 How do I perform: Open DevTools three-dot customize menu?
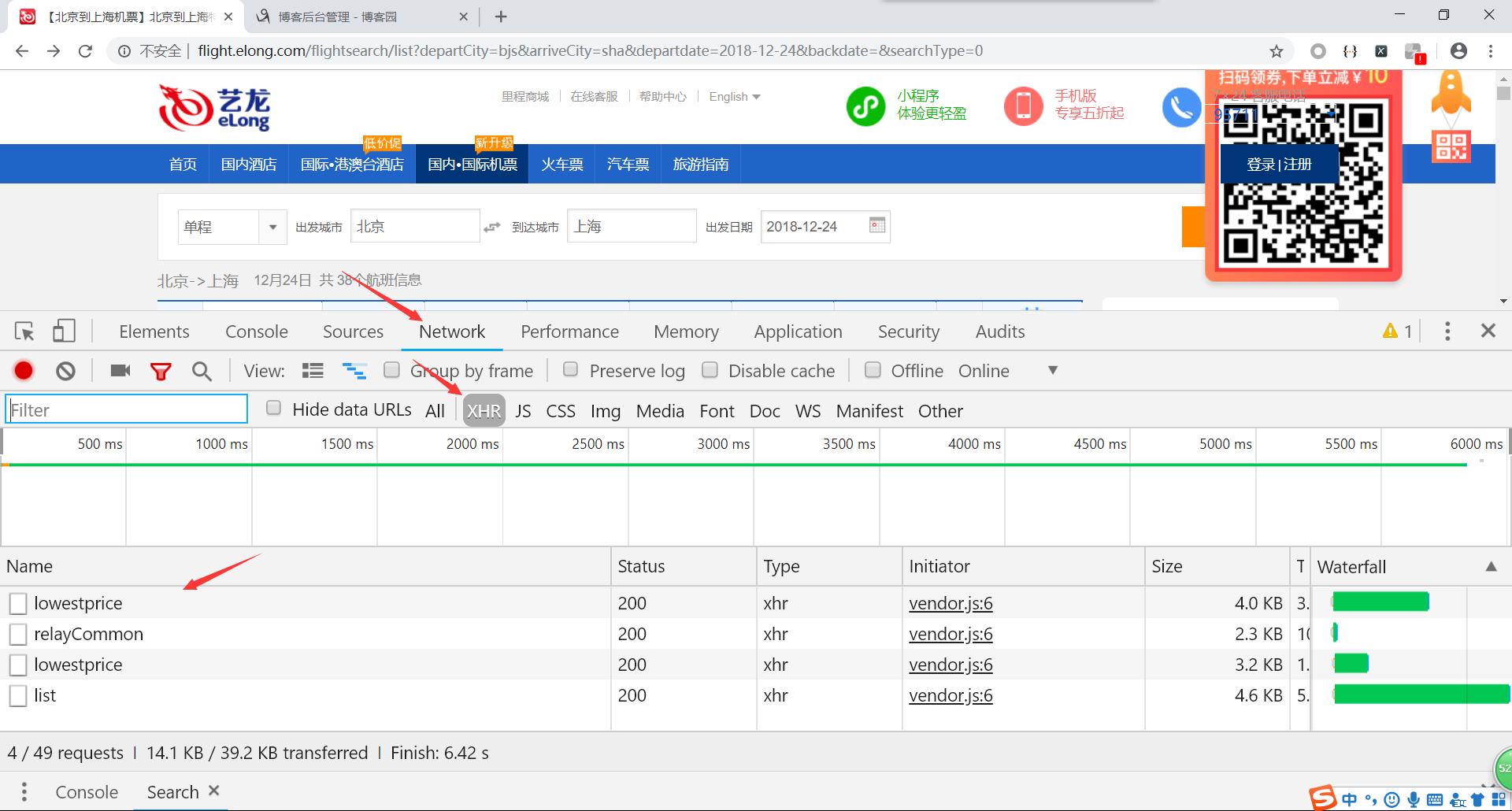click(x=1447, y=331)
